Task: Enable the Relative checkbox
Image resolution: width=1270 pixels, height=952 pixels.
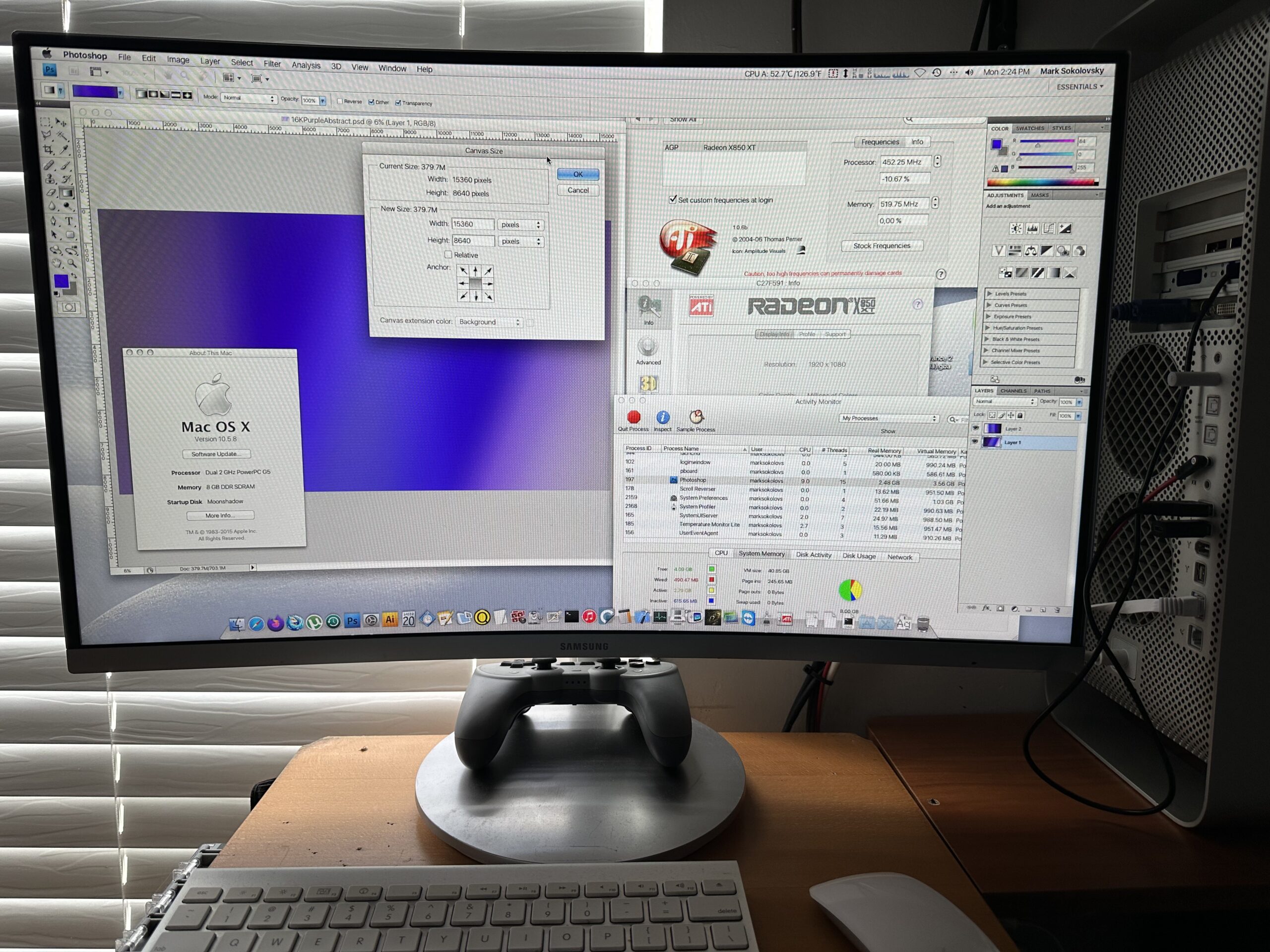Action: pyautogui.click(x=448, y=254)
